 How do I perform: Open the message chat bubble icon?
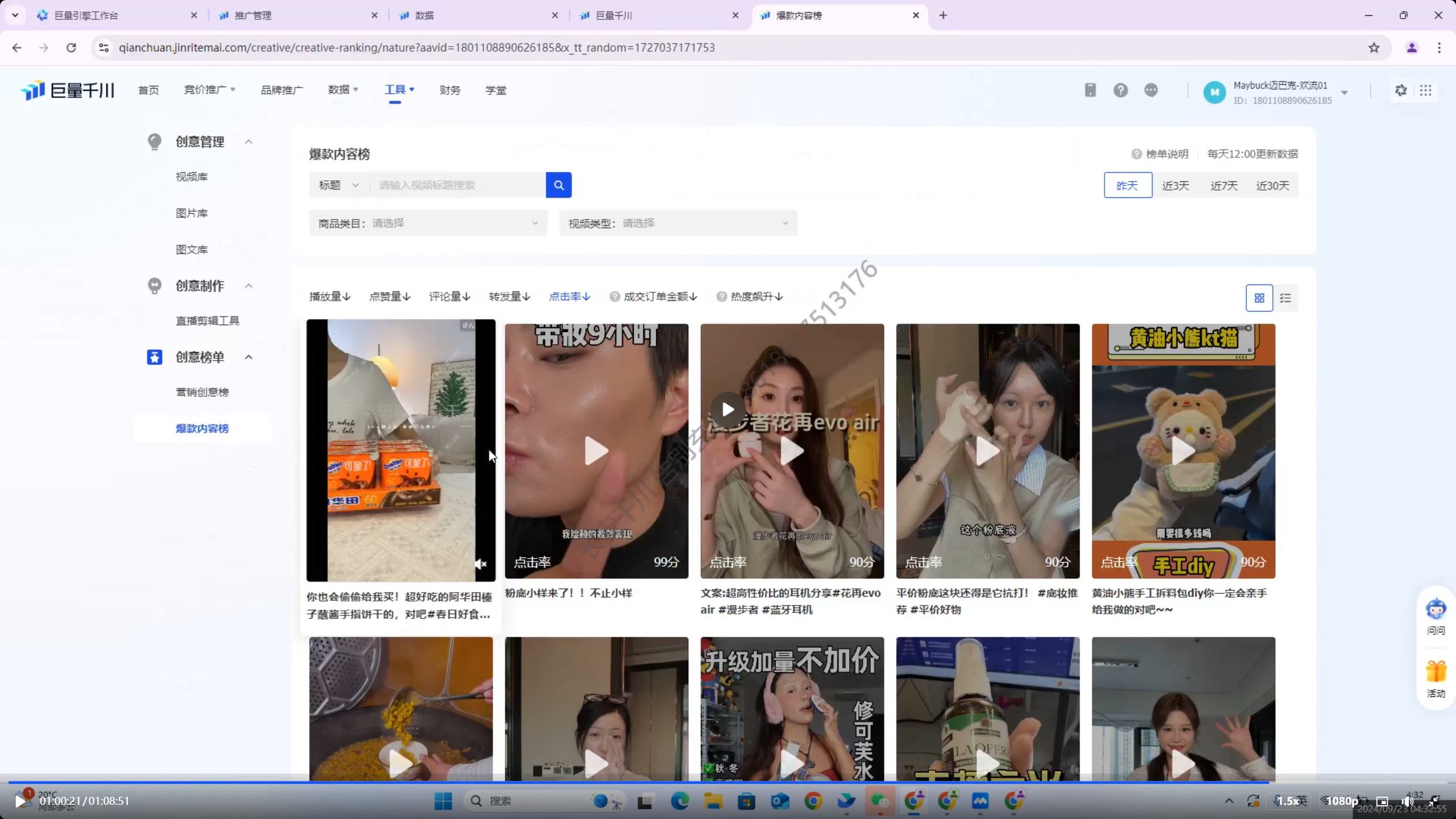(x=1151, y=90)
